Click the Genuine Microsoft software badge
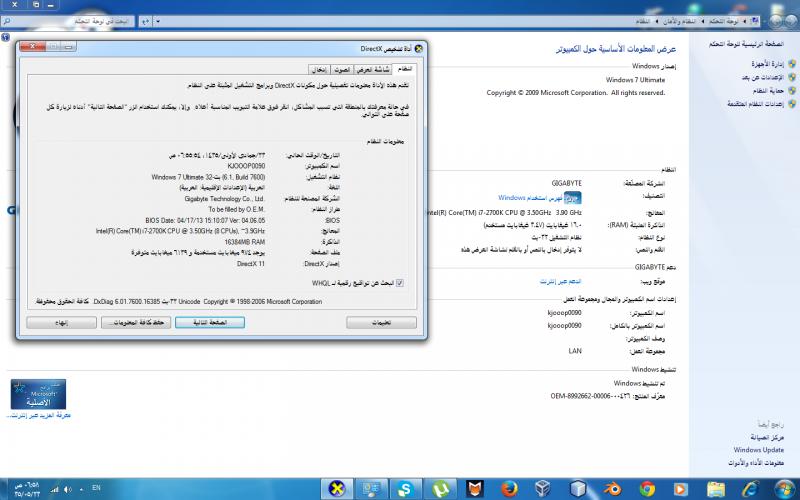800x500 pixels. (38, 394)
